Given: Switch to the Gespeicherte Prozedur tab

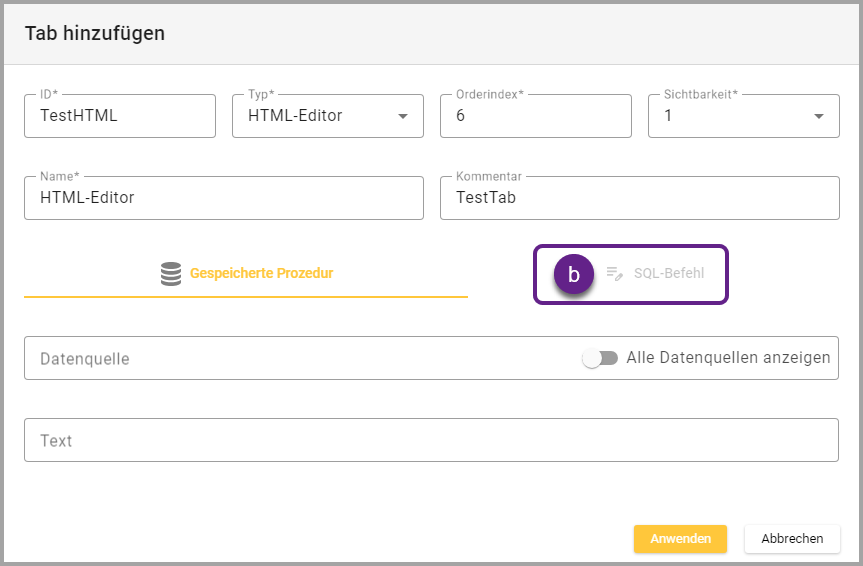Looking at the screenshot, I should [x=246, y=273].
